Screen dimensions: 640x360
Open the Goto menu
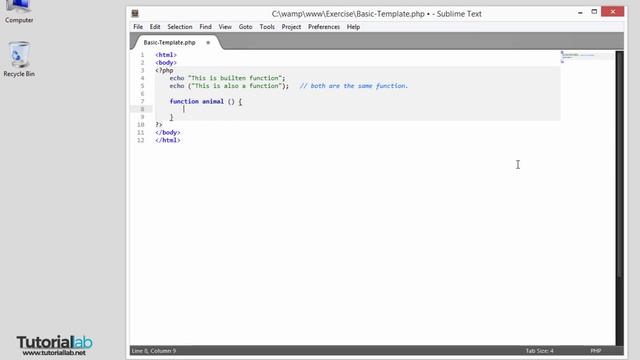click(245, 27)
